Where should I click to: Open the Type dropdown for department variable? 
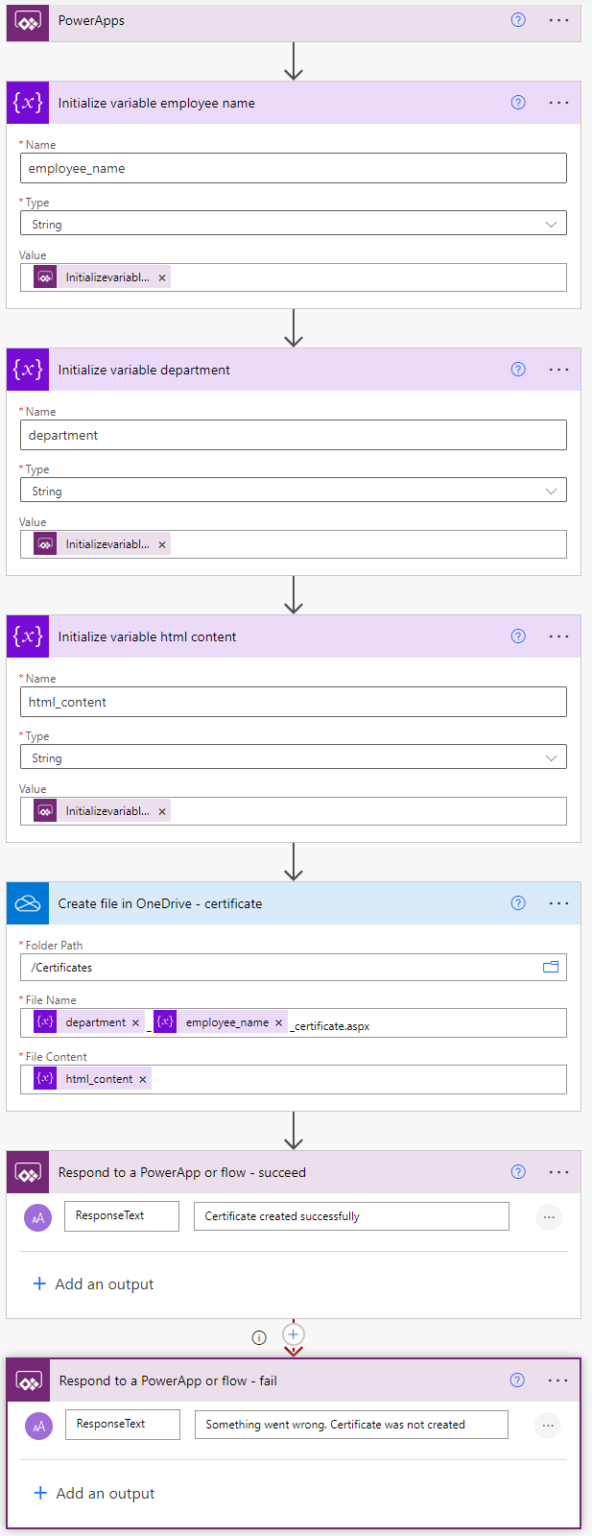(x=550, y=490)
